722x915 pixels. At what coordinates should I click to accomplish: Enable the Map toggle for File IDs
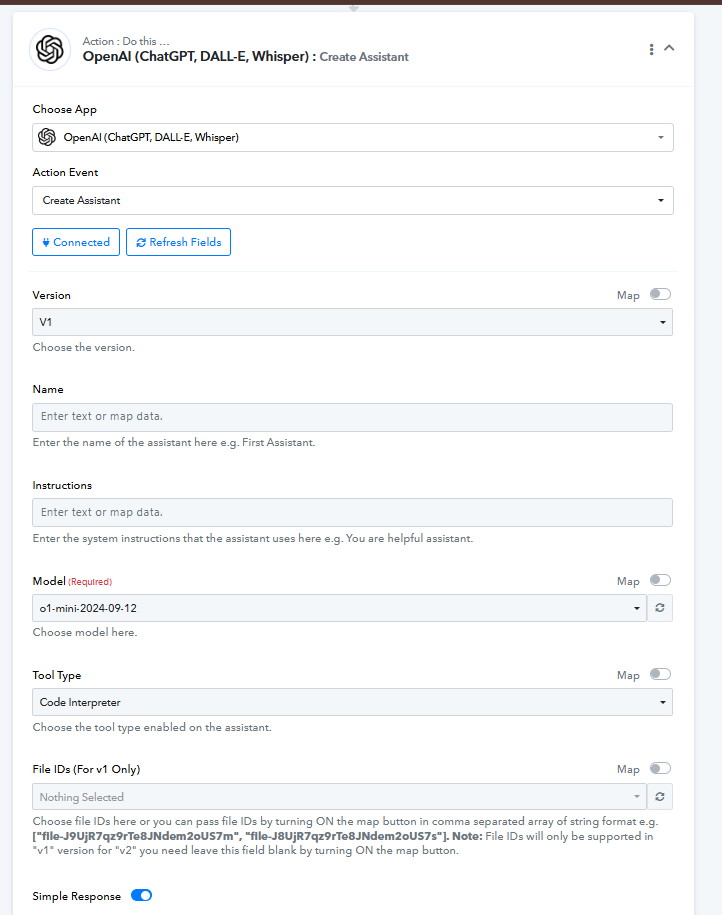(660, 768)
